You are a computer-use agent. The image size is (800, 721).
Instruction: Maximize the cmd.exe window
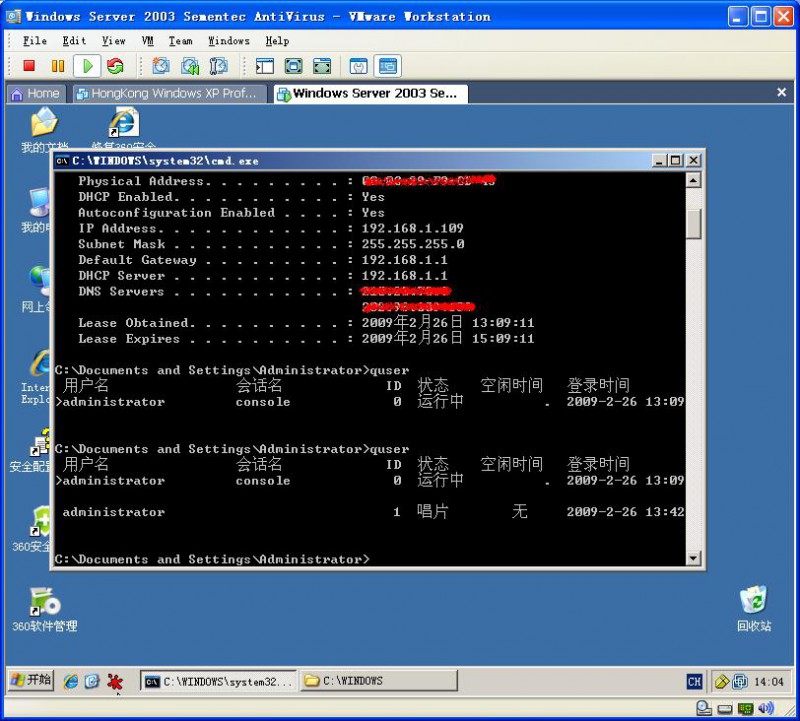click(x=676, y=161)
